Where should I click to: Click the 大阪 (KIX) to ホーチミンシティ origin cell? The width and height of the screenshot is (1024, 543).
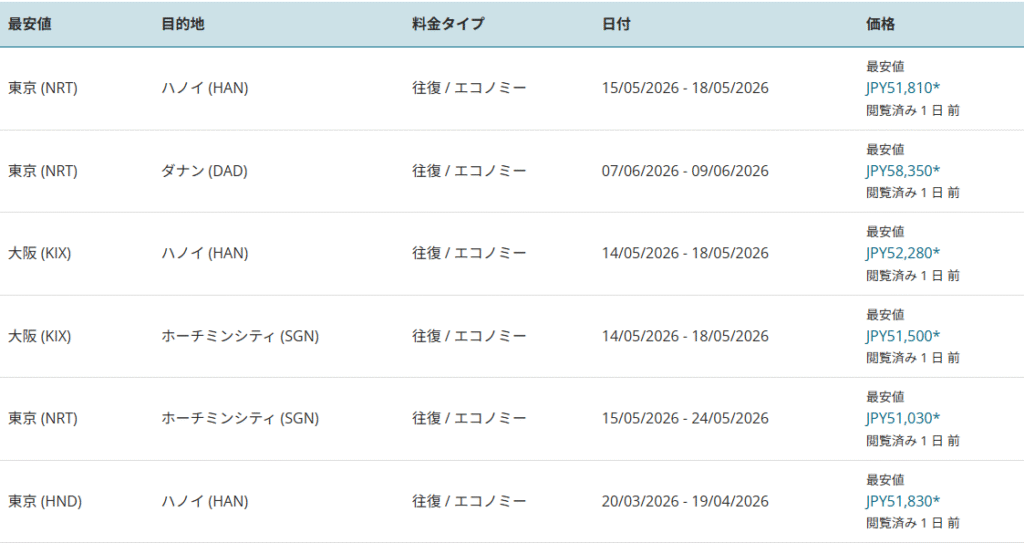pos(40,336)
